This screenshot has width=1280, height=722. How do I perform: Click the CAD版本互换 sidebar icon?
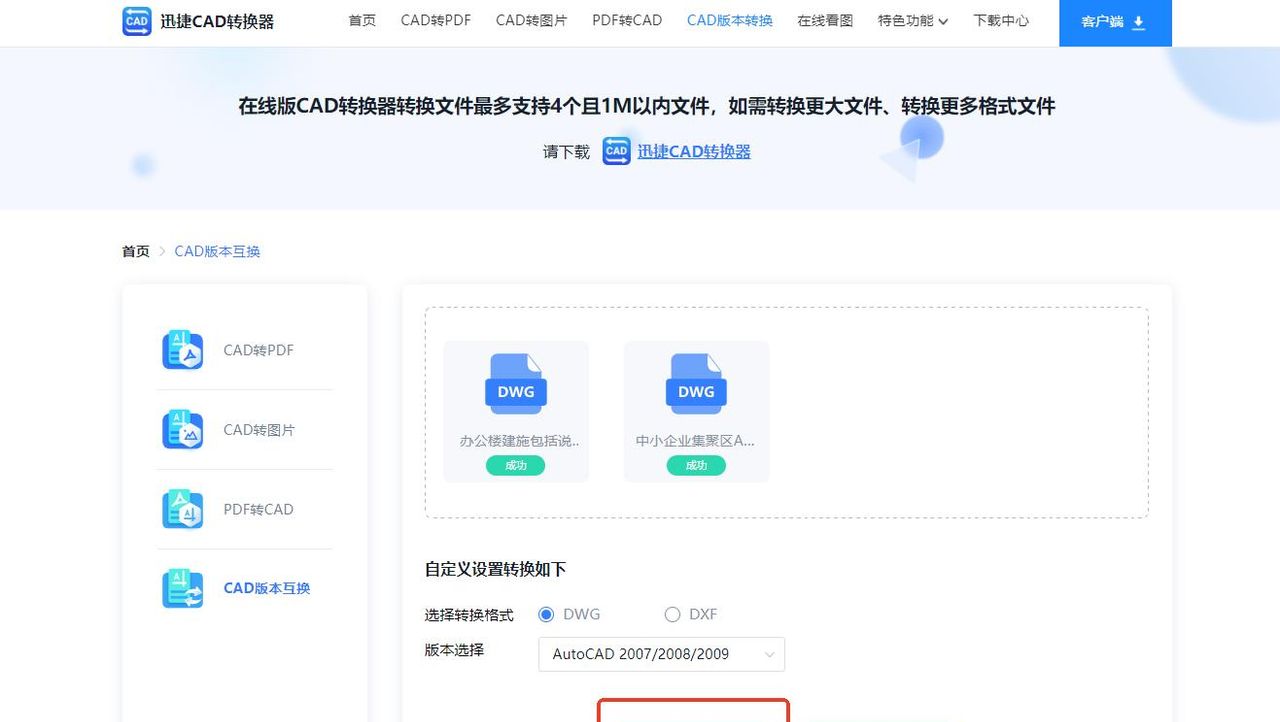(182, 589)
